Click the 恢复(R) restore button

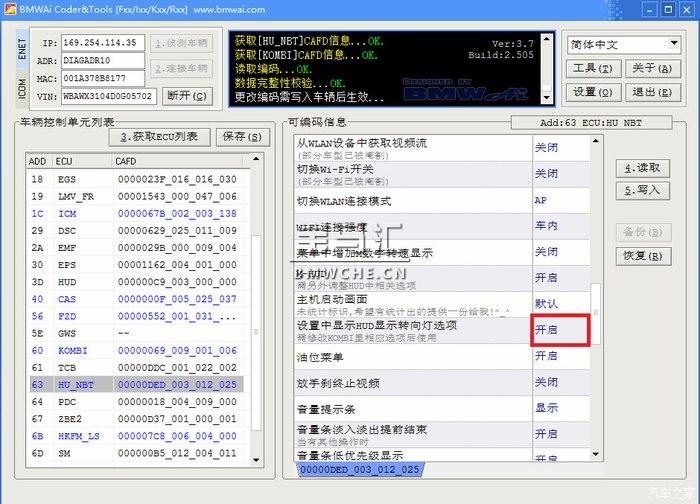[641, 256]
